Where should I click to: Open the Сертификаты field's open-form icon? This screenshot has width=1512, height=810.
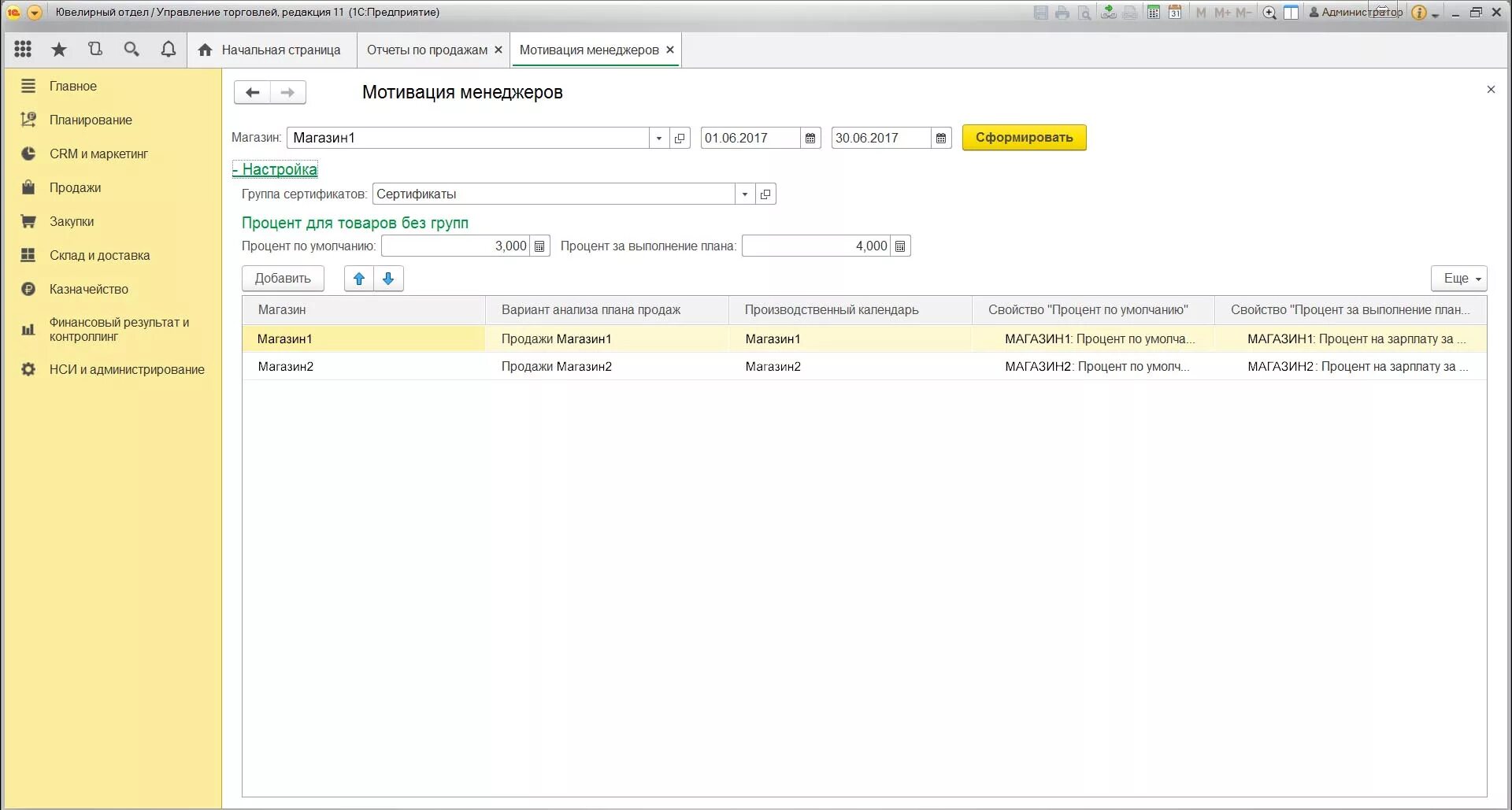point(765,194)
